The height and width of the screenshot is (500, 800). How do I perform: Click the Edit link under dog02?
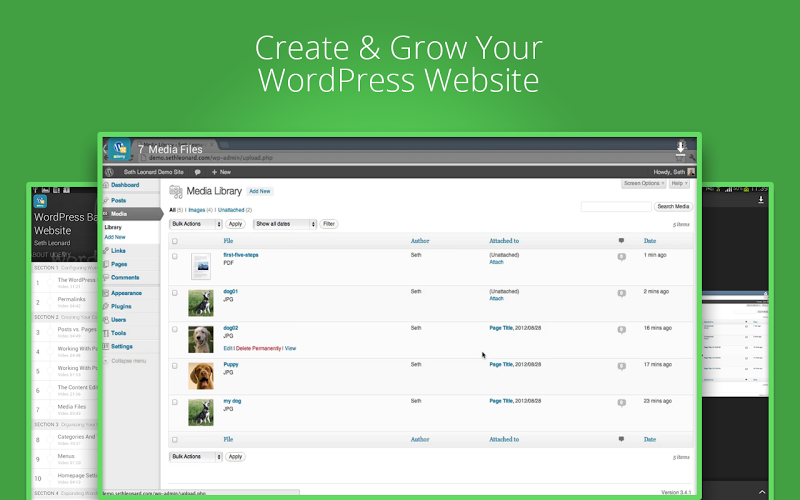(x=228, y=348)
